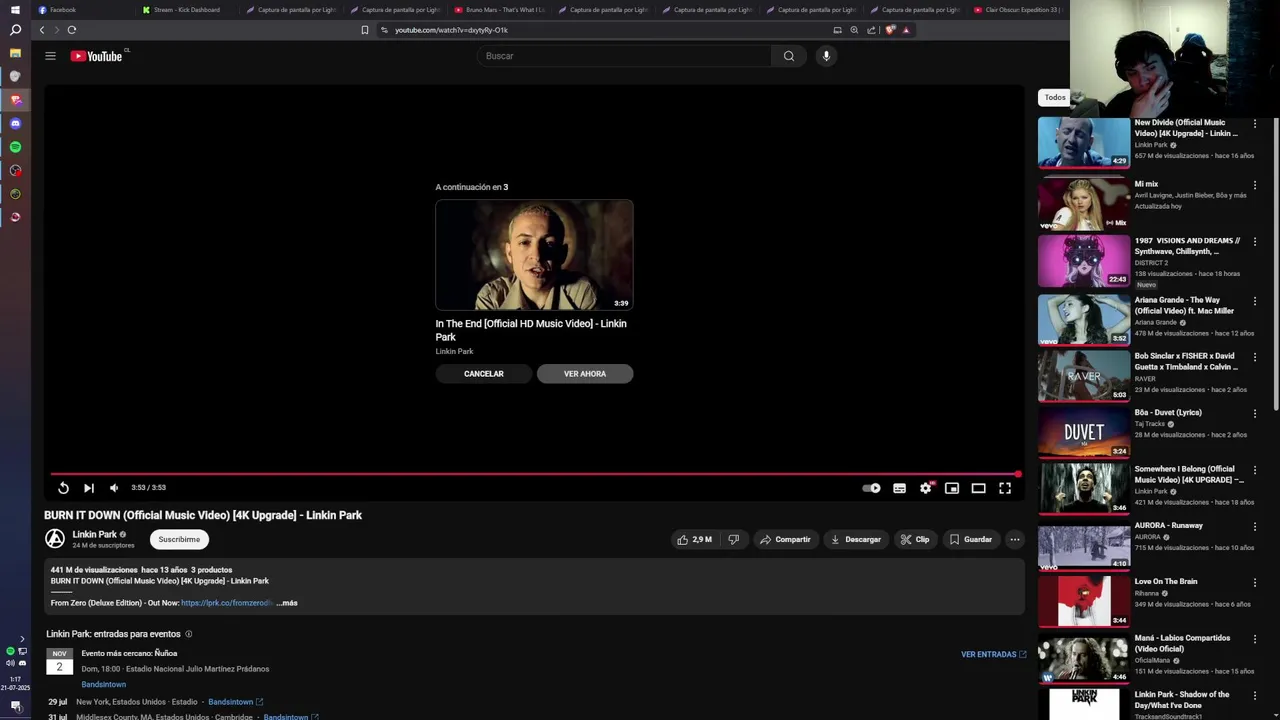This screenshot has height=720, width=1280.
Task: Open options for AURORA Runaway
Action: [1255, 526]
